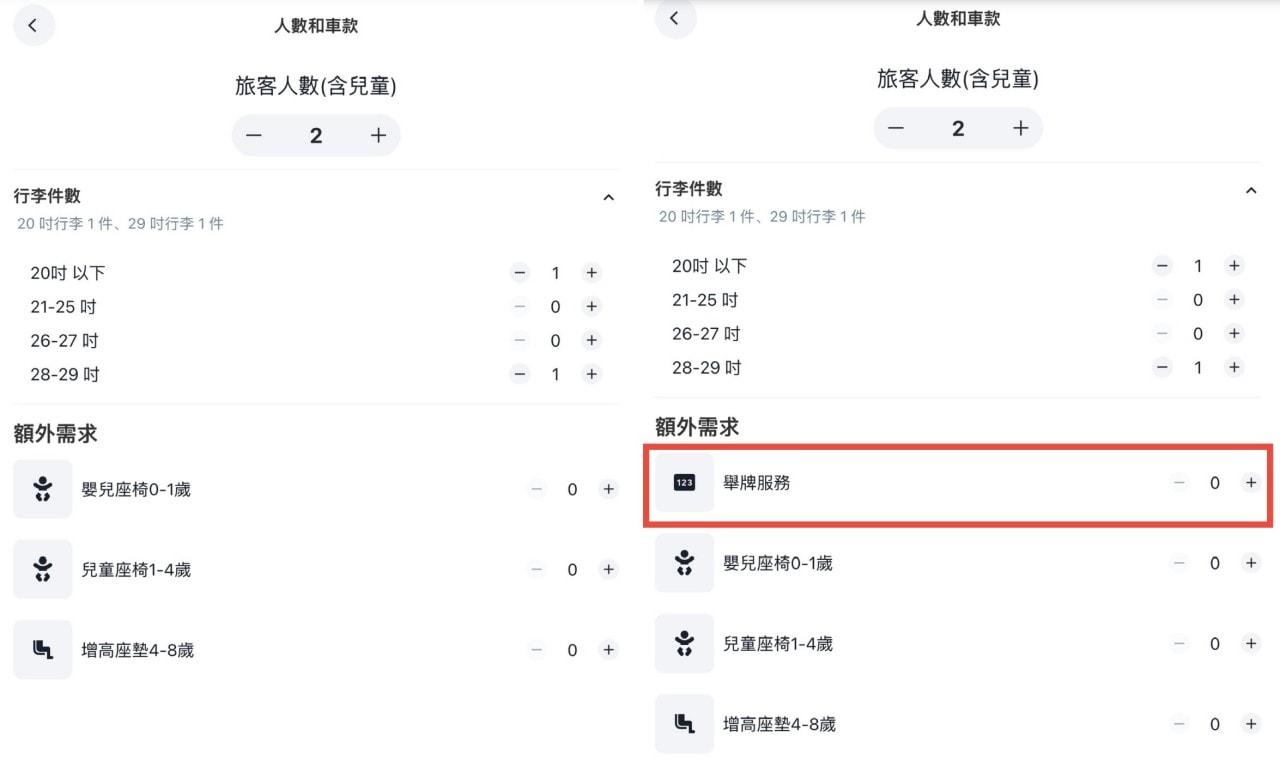1280x767 pixels.
Task: Add a 兒童座椅1-4歲 seat in left panel
Action: 608,569
